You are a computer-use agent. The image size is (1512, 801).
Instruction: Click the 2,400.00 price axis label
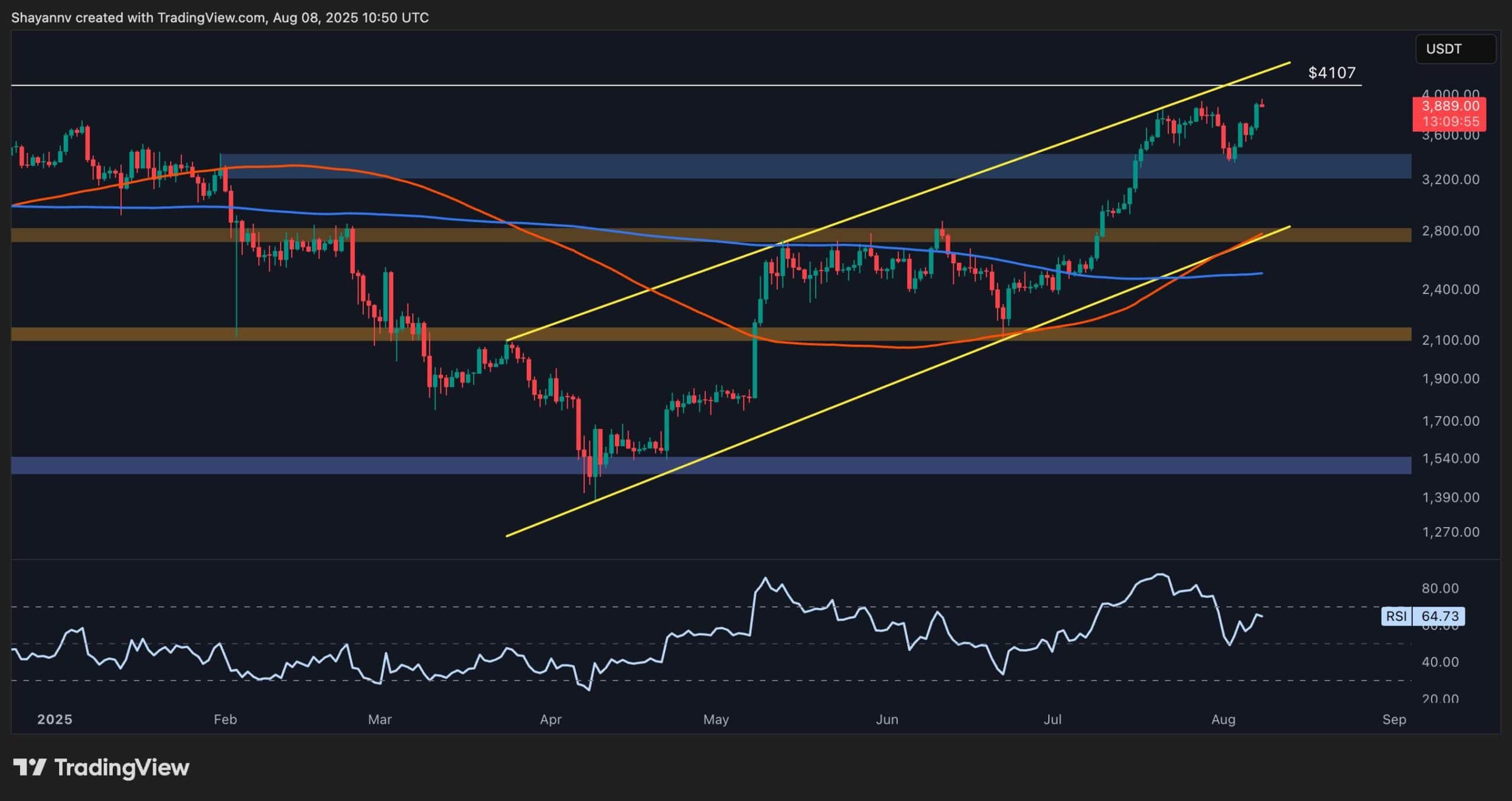(x=1450, y=289)
